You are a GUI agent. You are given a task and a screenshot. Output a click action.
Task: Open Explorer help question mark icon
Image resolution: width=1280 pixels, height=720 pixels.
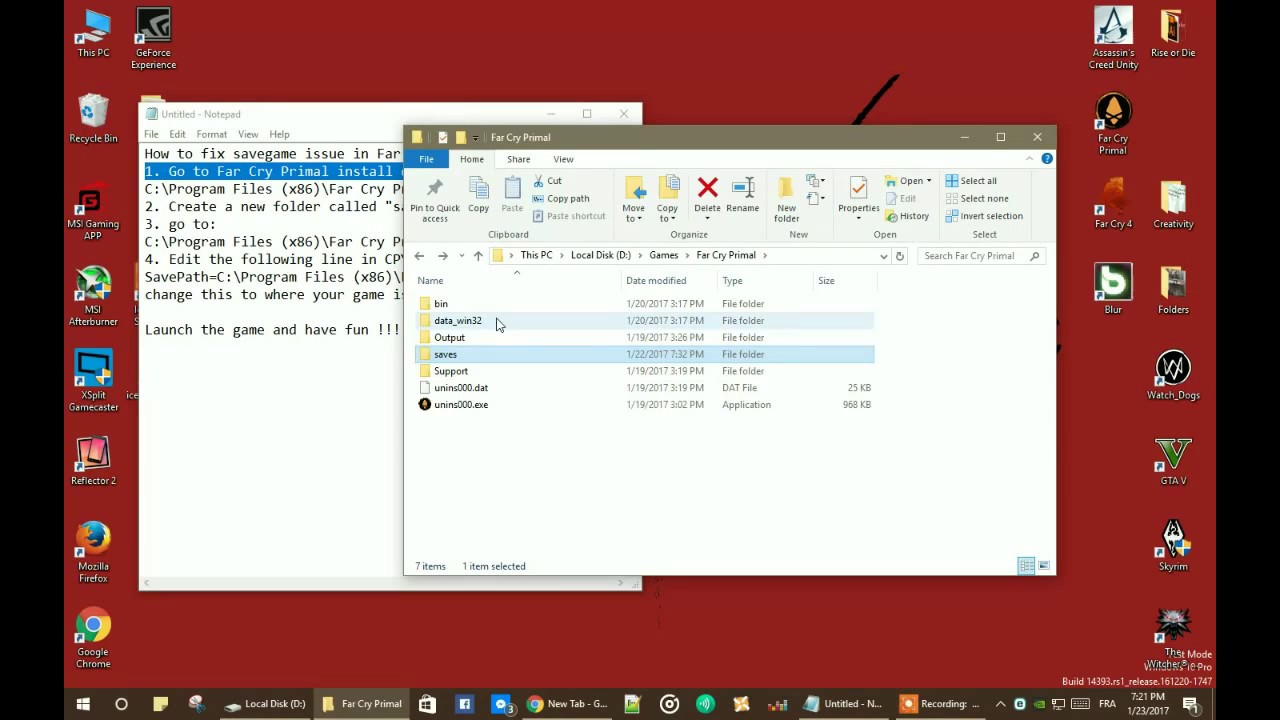pyautogui.click(x=1047, y=159)
